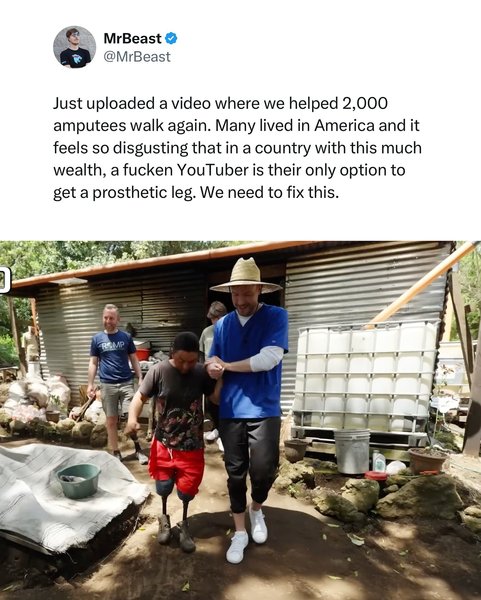
Task: Select the green basin on the tarp
Action: click(x=79, y=481)
